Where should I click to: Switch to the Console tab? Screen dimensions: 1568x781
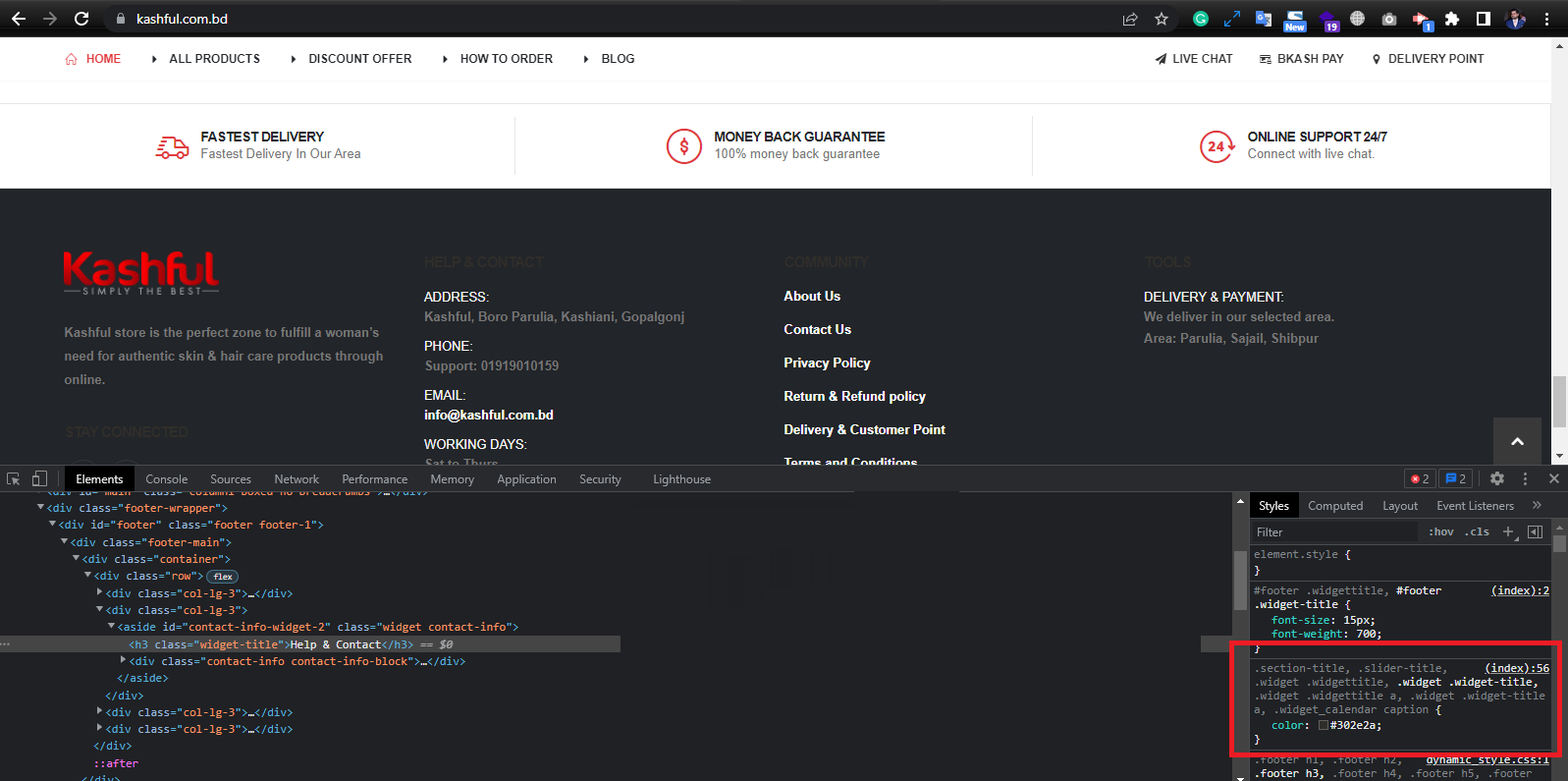pos(166,478)
